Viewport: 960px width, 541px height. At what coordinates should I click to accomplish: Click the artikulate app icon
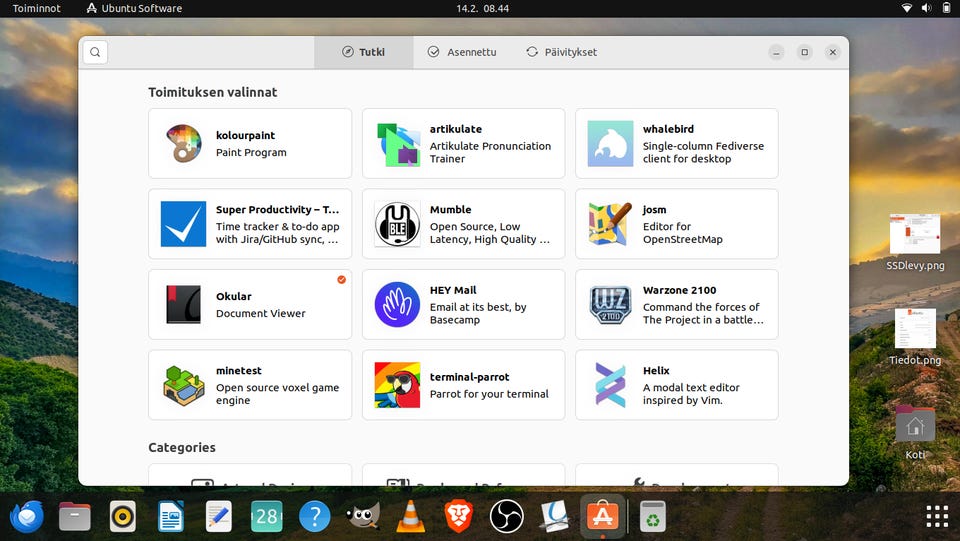coord(397,144)
